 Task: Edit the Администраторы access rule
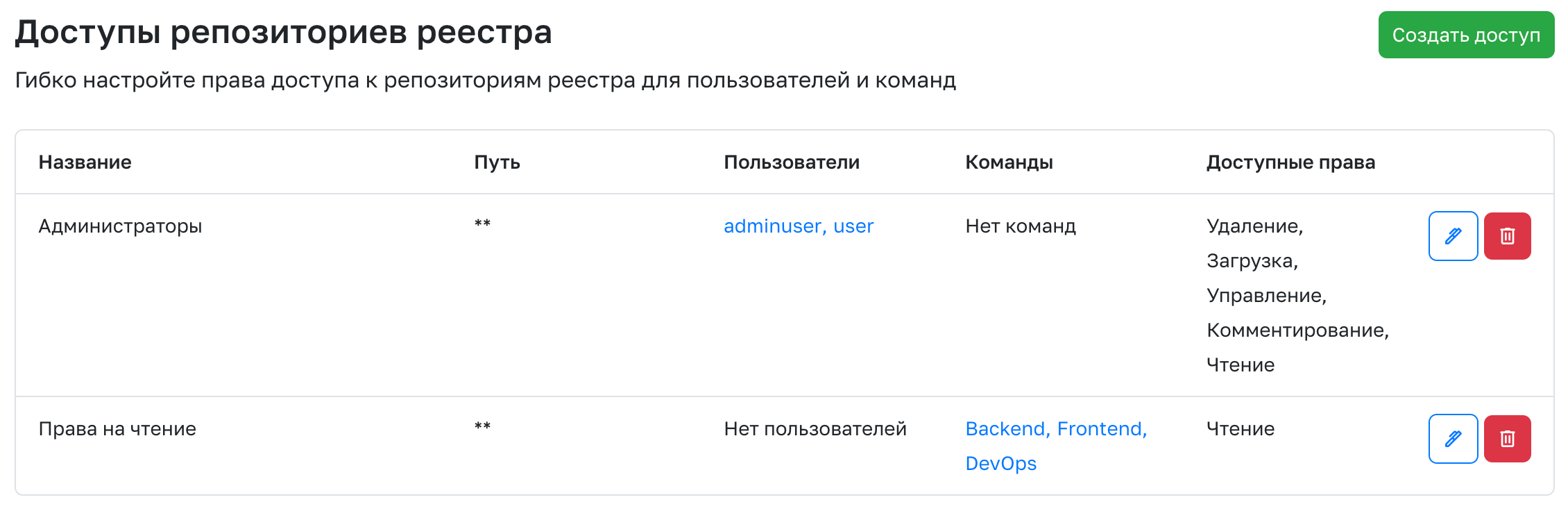tap(1453, 236)
